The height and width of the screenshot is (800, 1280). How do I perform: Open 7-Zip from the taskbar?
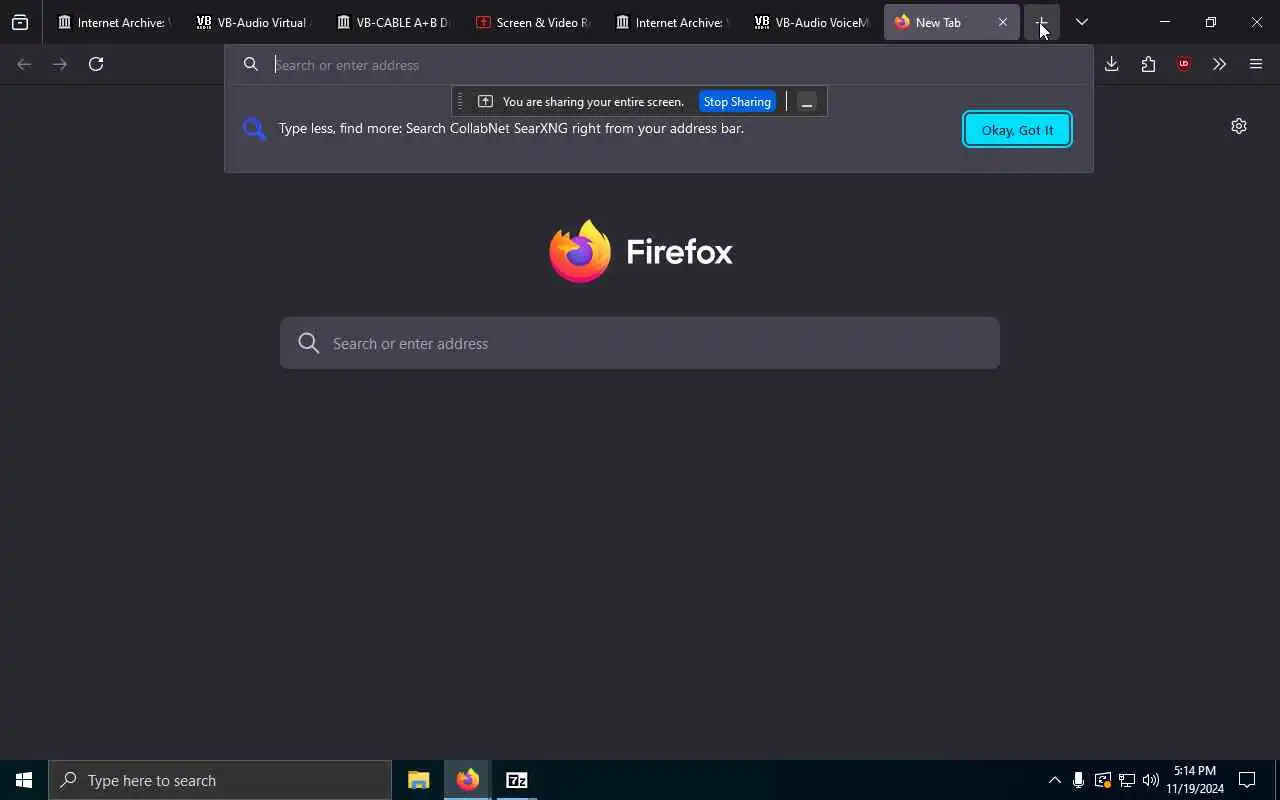[x=516, y=780]
